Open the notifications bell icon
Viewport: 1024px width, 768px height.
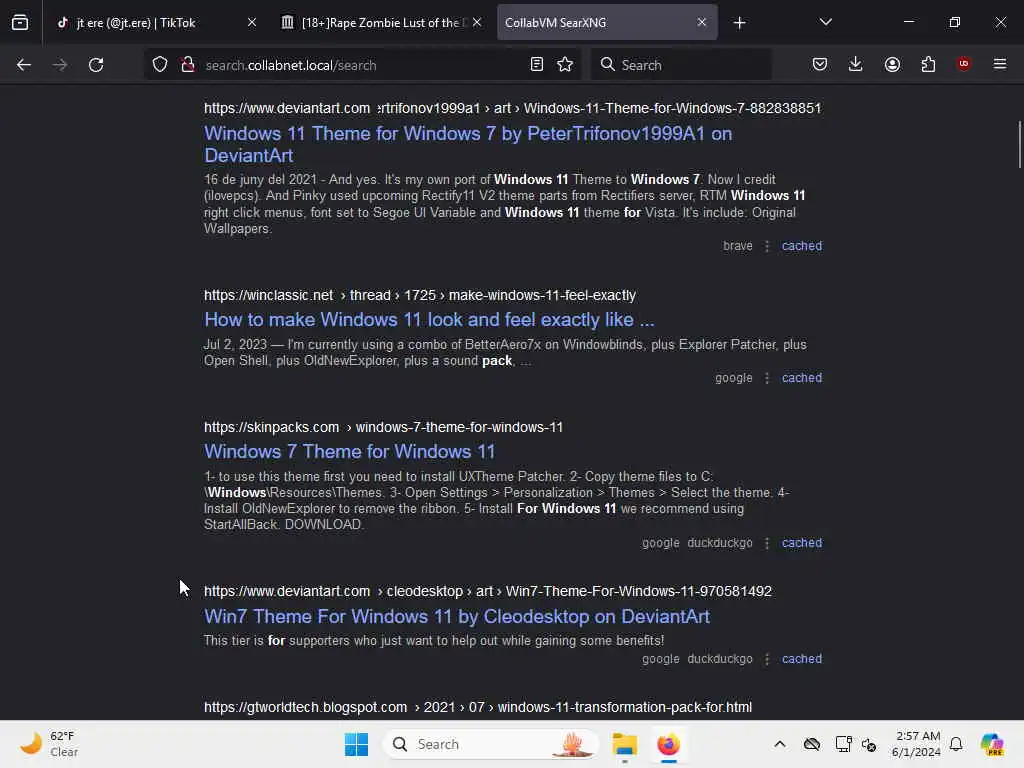pyautogui.click(x=956, y=744)
